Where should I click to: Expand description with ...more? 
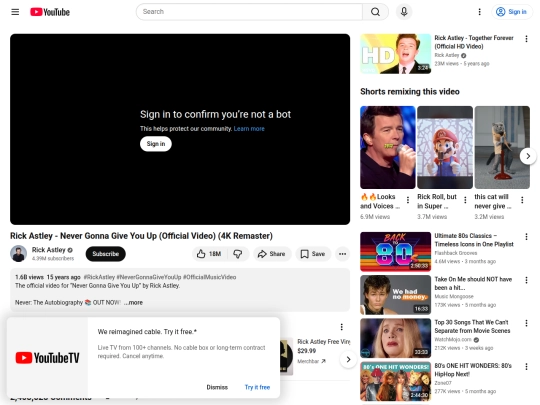[x=133, y=302]
